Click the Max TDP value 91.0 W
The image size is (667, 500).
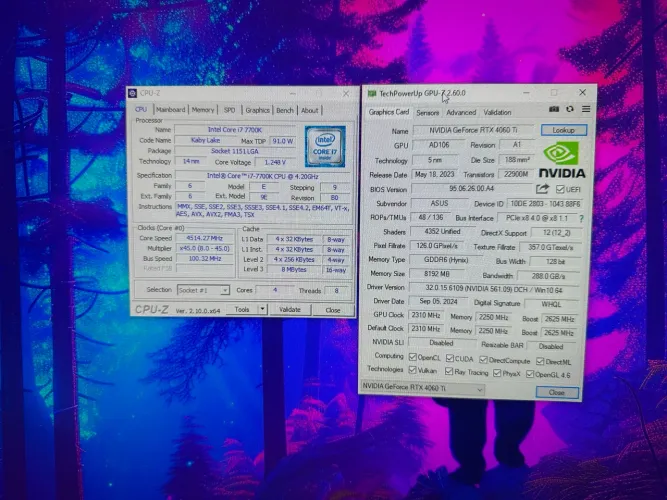[x=282, y=141]
